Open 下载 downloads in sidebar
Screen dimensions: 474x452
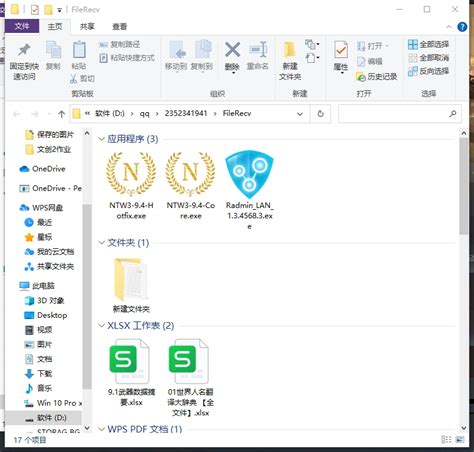point(39,374)
